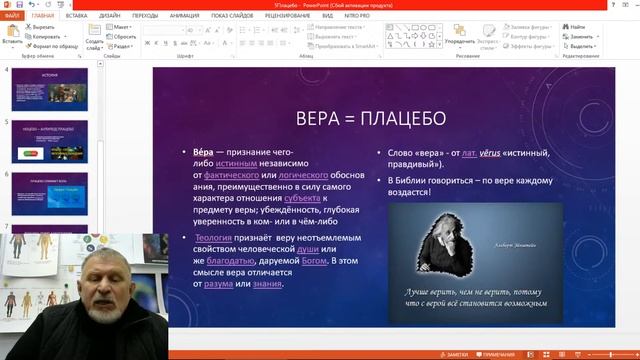
Task: Open the Выделить select dropdown
Action: coord(580,47)
